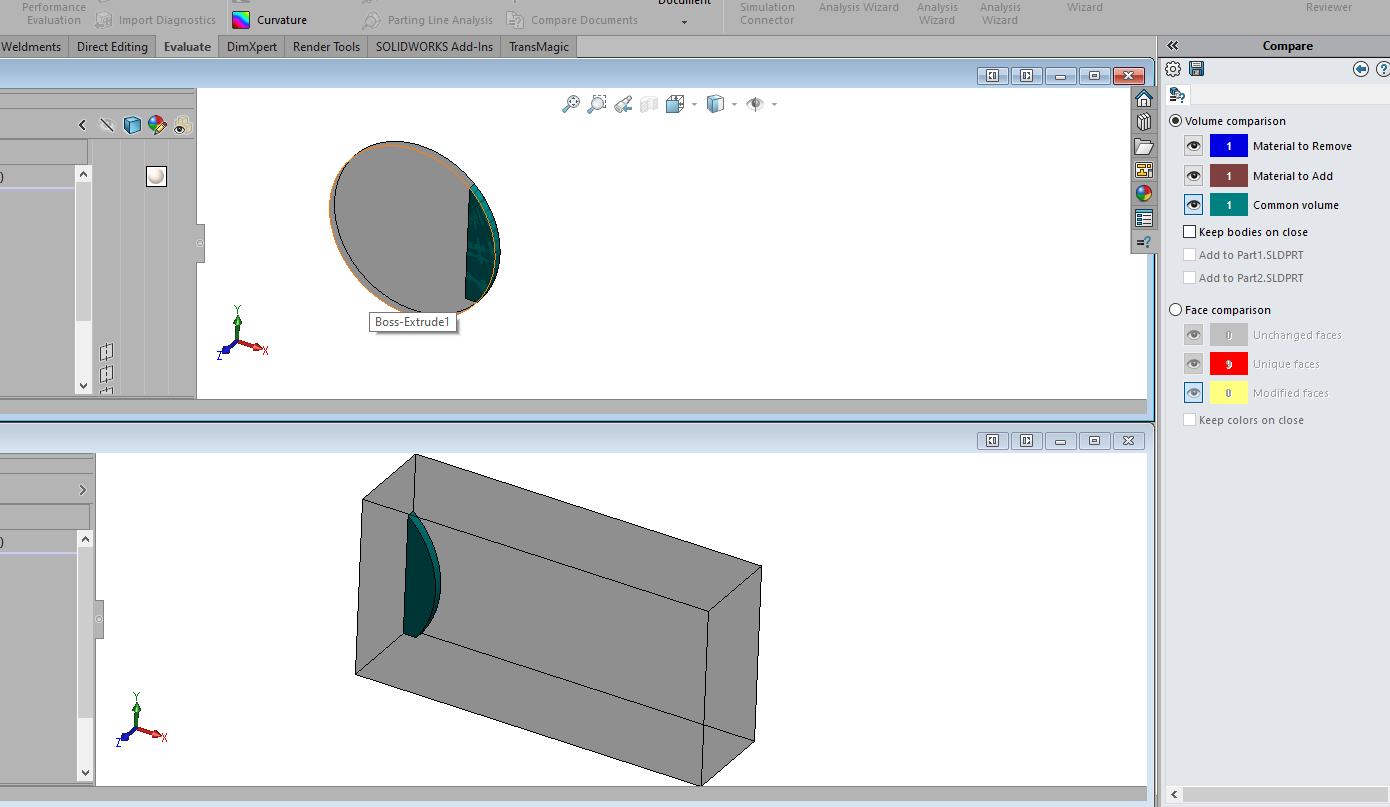The image size is (1390, 807).
Task: Click the Hide/Show Items eye icon
Action: pos(755,104)
